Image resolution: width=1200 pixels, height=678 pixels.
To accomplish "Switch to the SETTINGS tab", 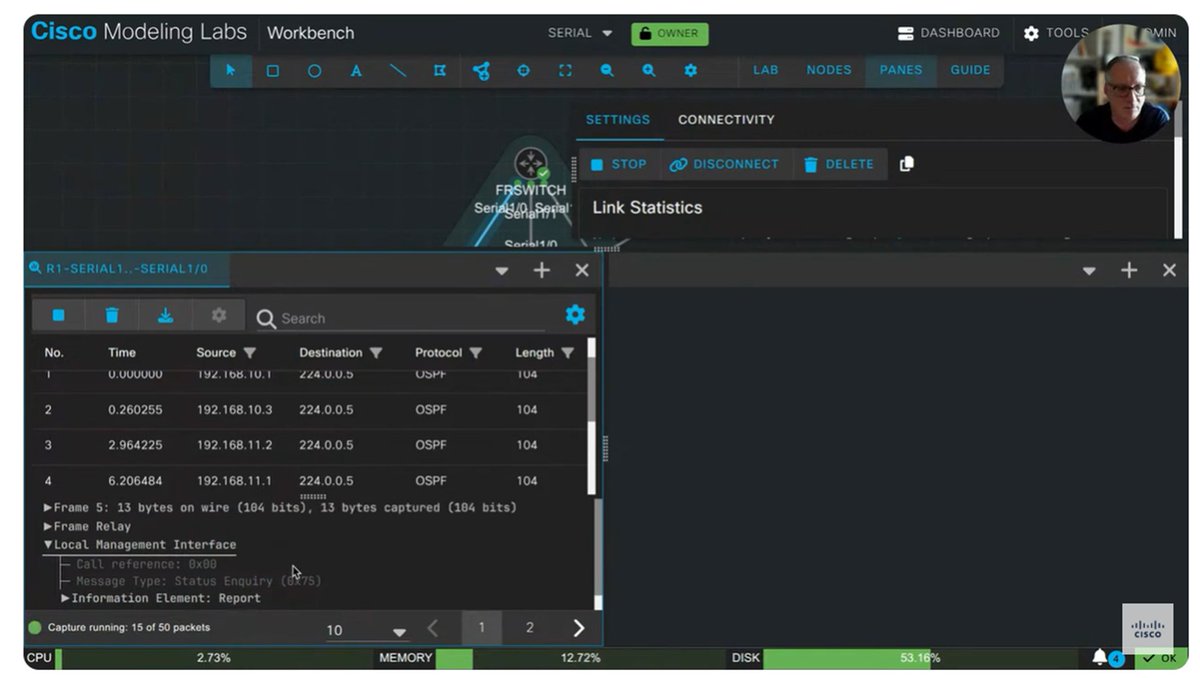I will pos(618,120).
